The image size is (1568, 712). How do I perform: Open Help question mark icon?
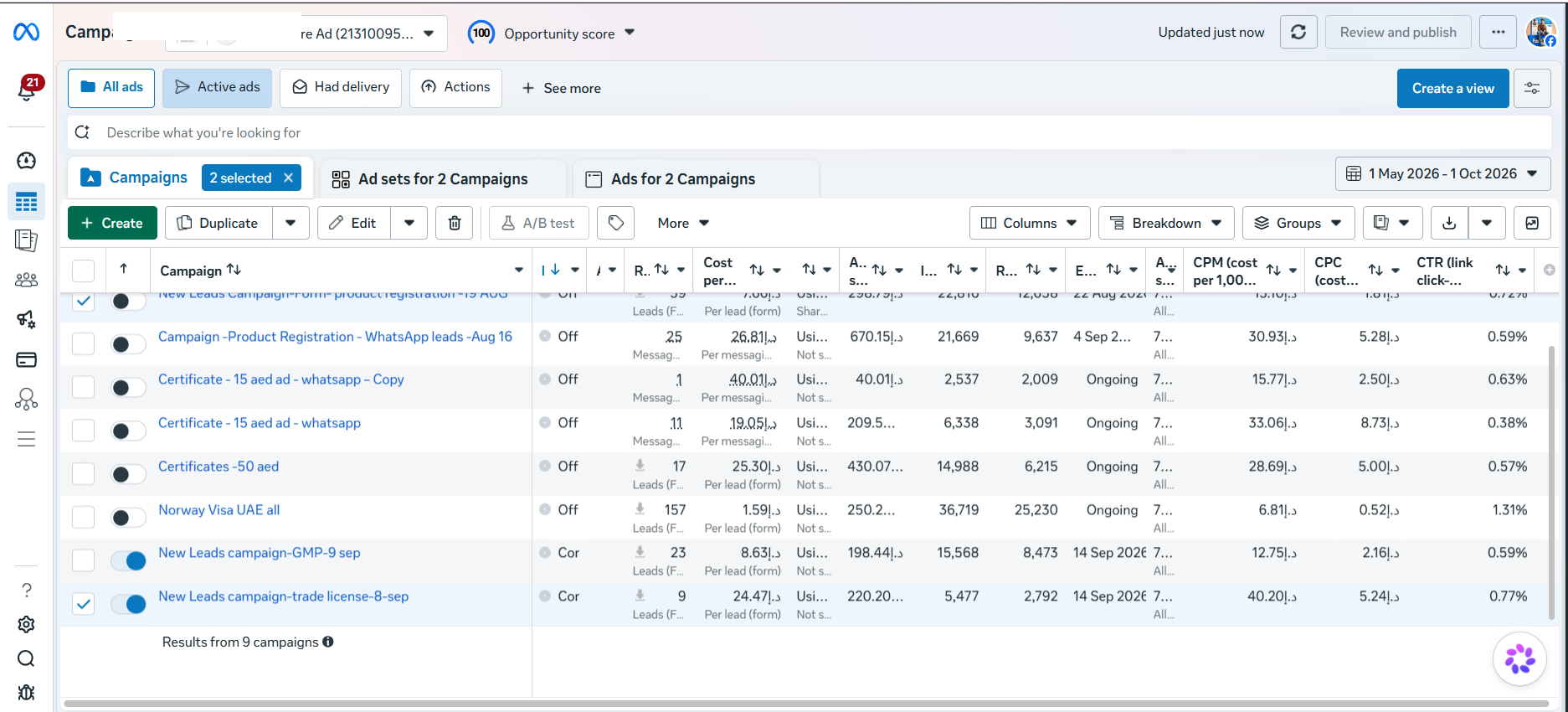coord(26,590)
